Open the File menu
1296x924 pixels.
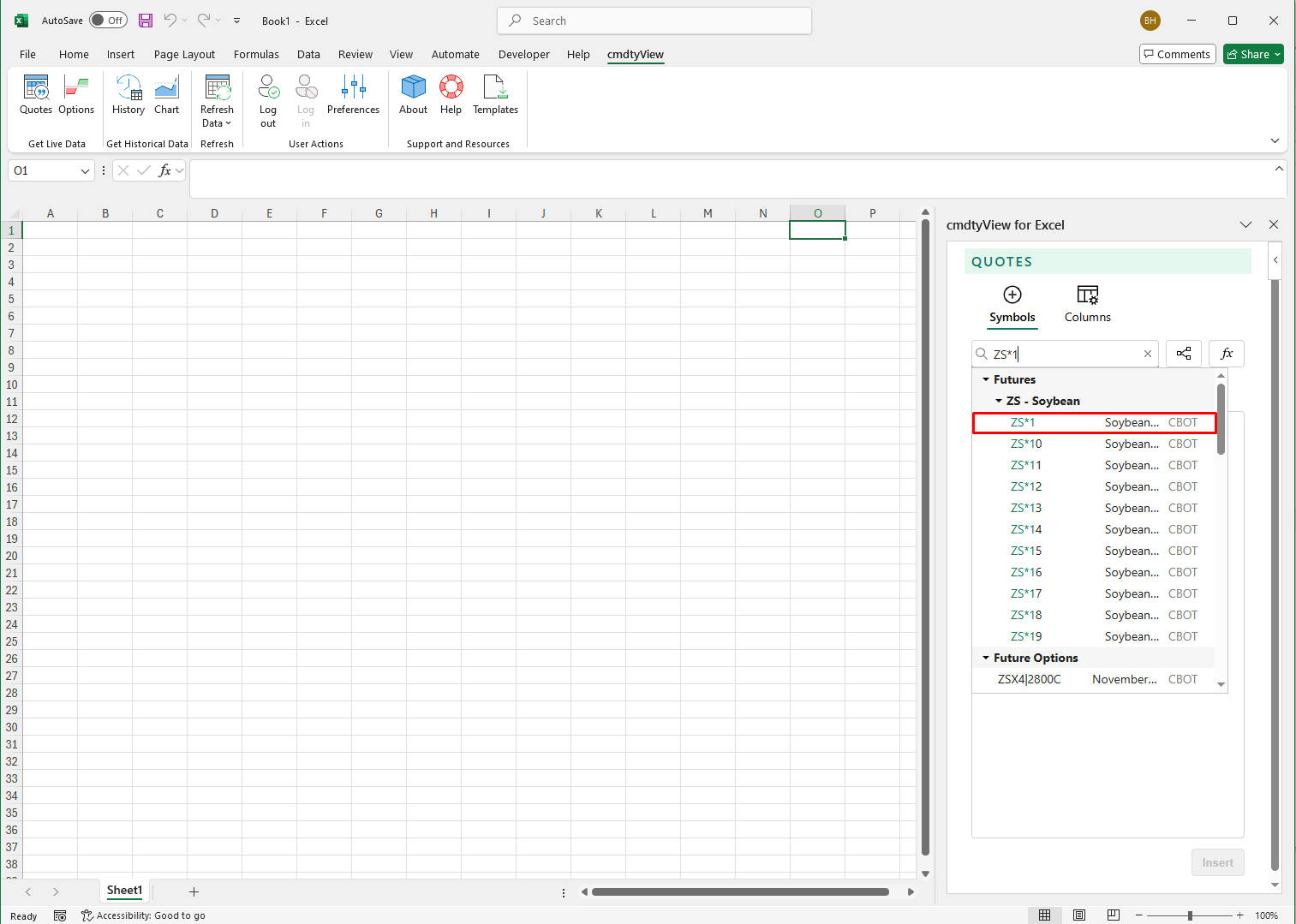click(27, 54)
